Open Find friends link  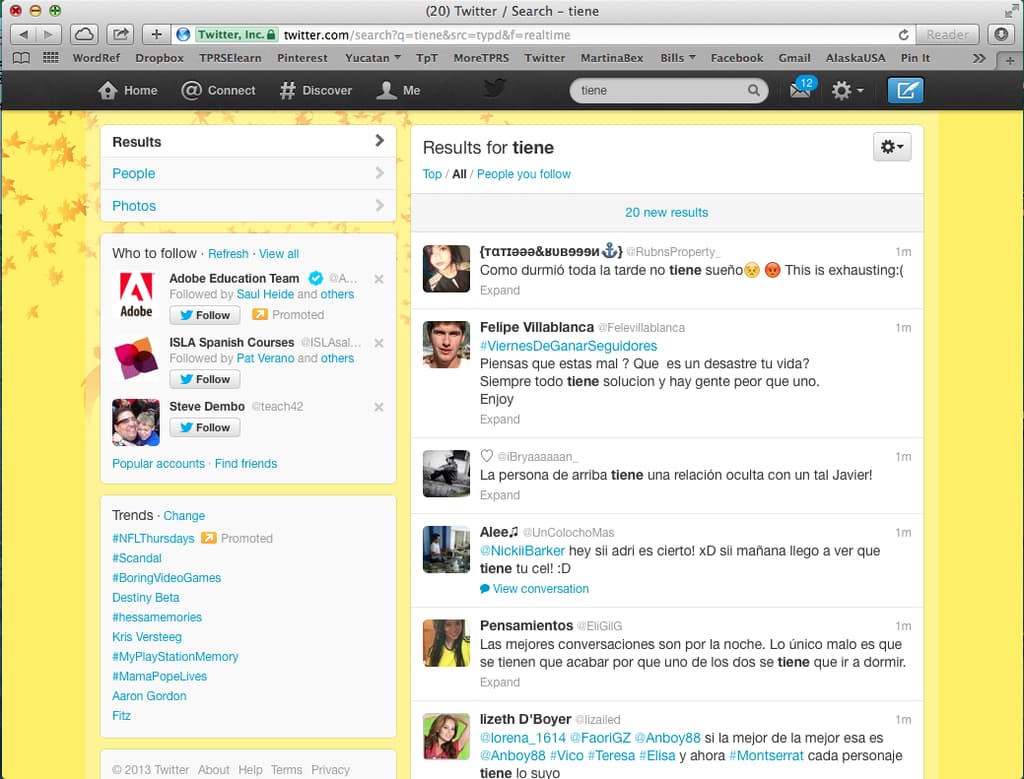pyautogui.click(x=246, y=464)
